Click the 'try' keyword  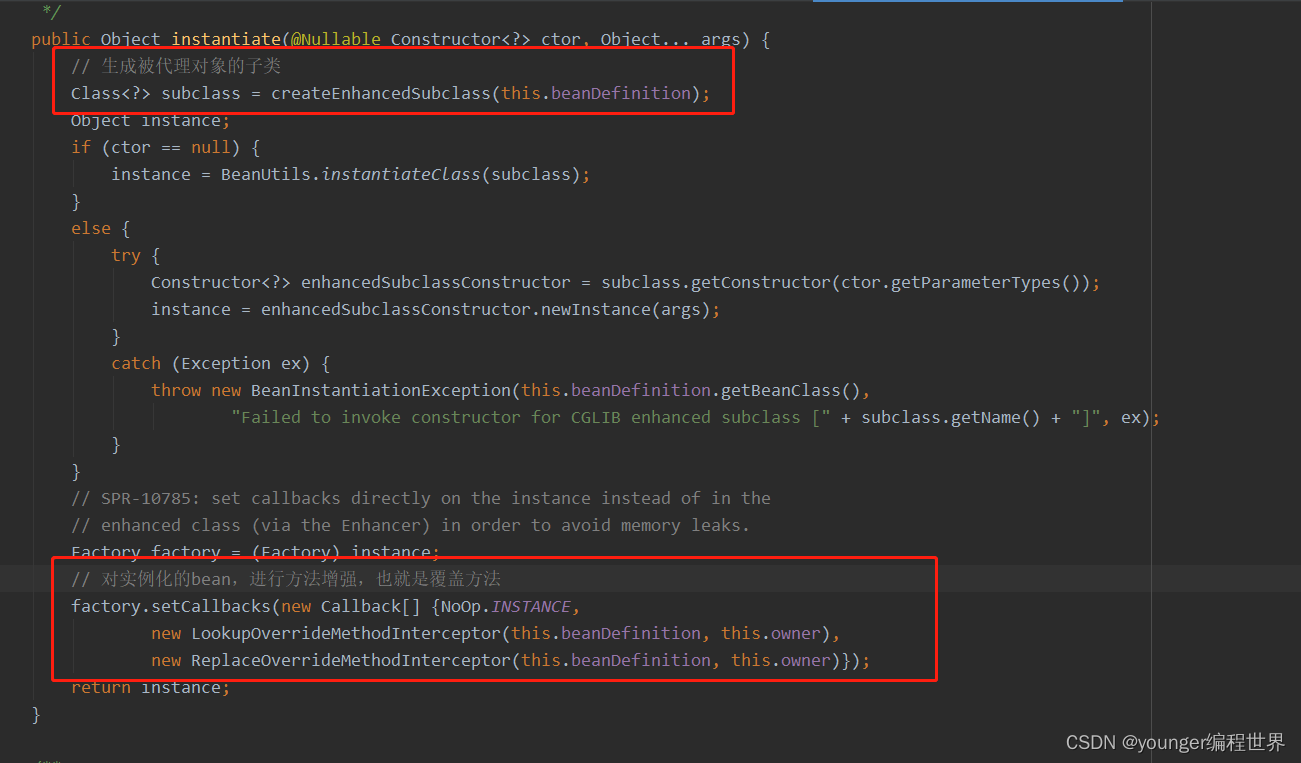point(126,255)
